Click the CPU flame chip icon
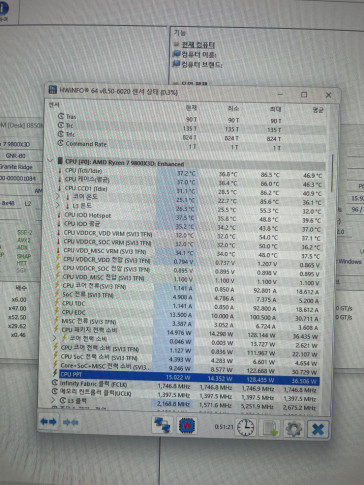This screenshot has width=364, height=485. (187, 426)
